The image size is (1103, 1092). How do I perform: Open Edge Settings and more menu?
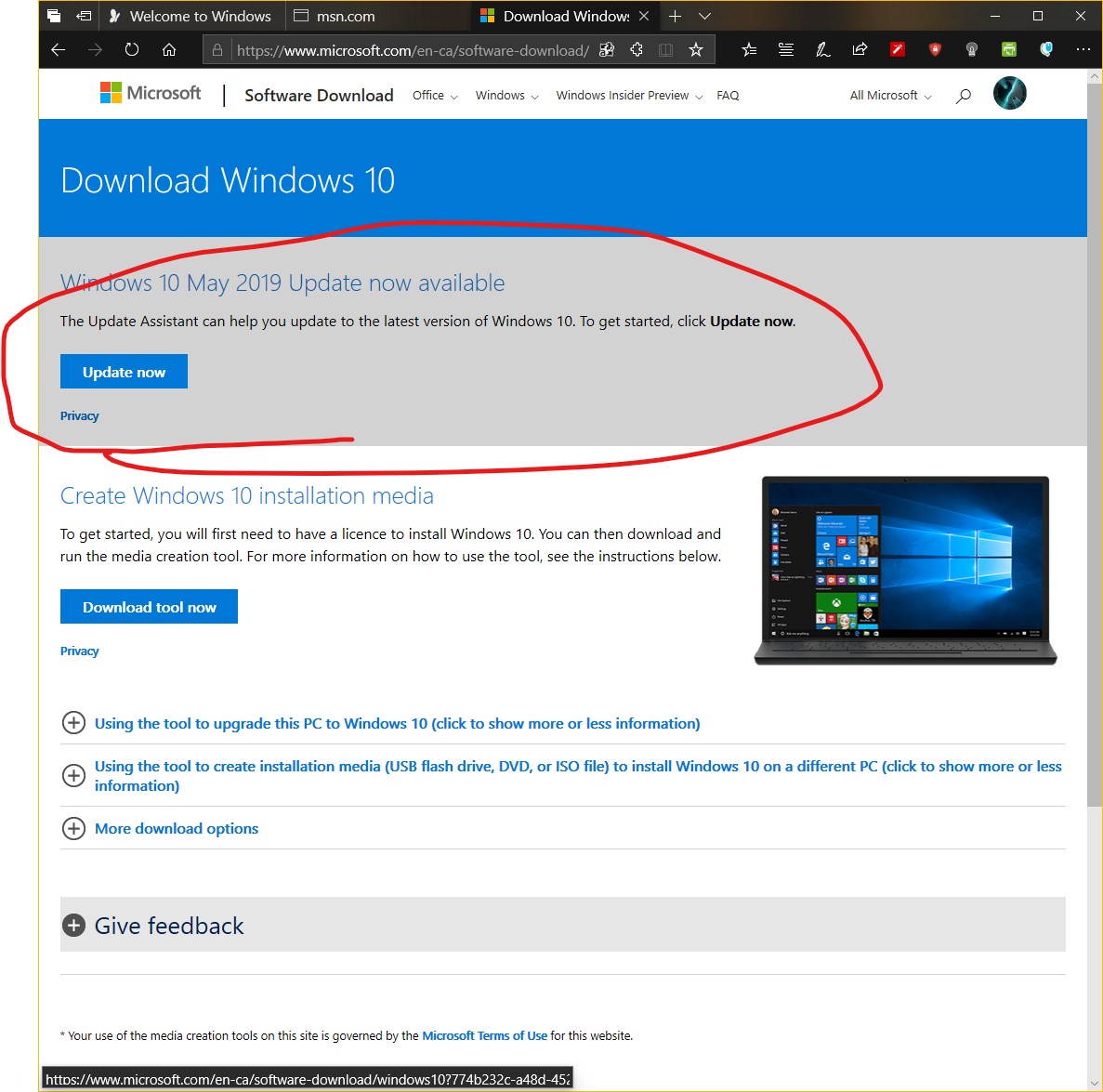tap(1083, 49)
